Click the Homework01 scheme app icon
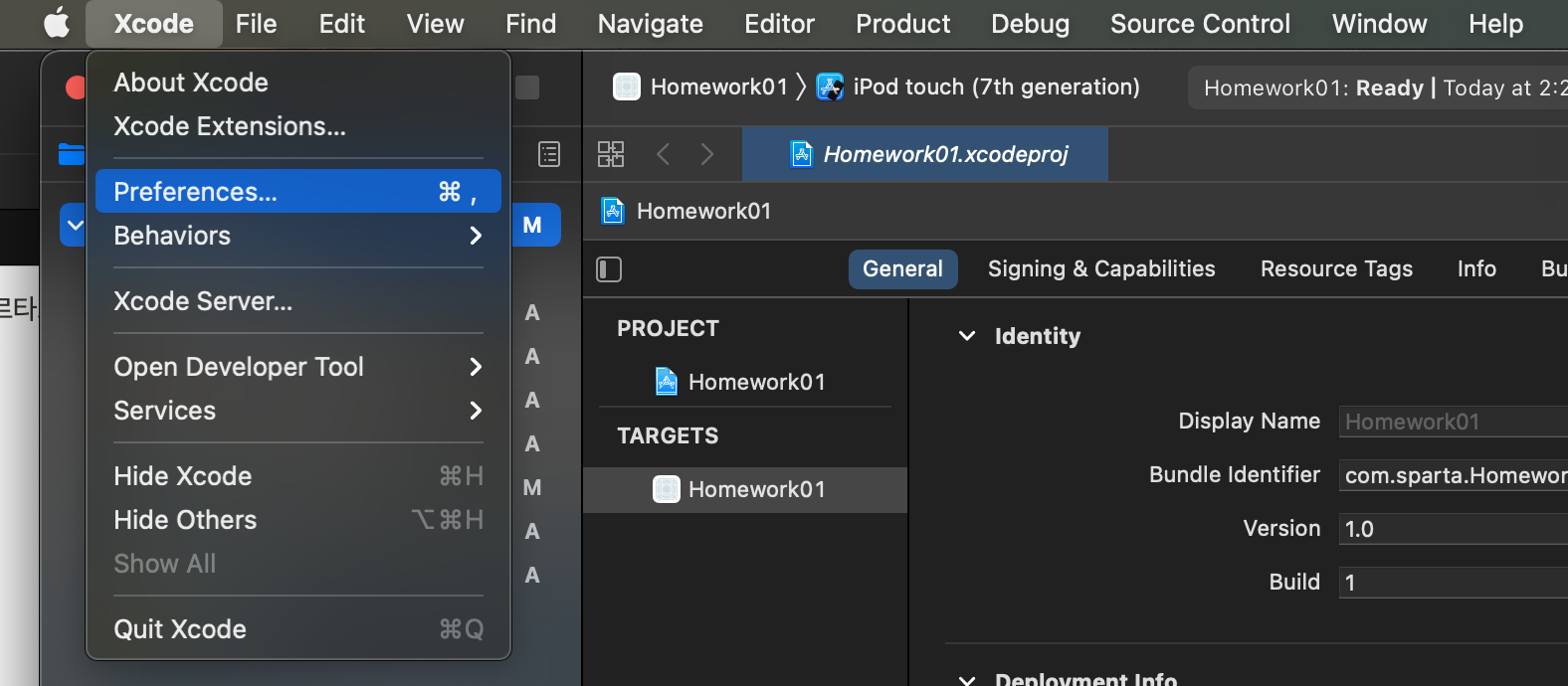 tap(627, 87)
